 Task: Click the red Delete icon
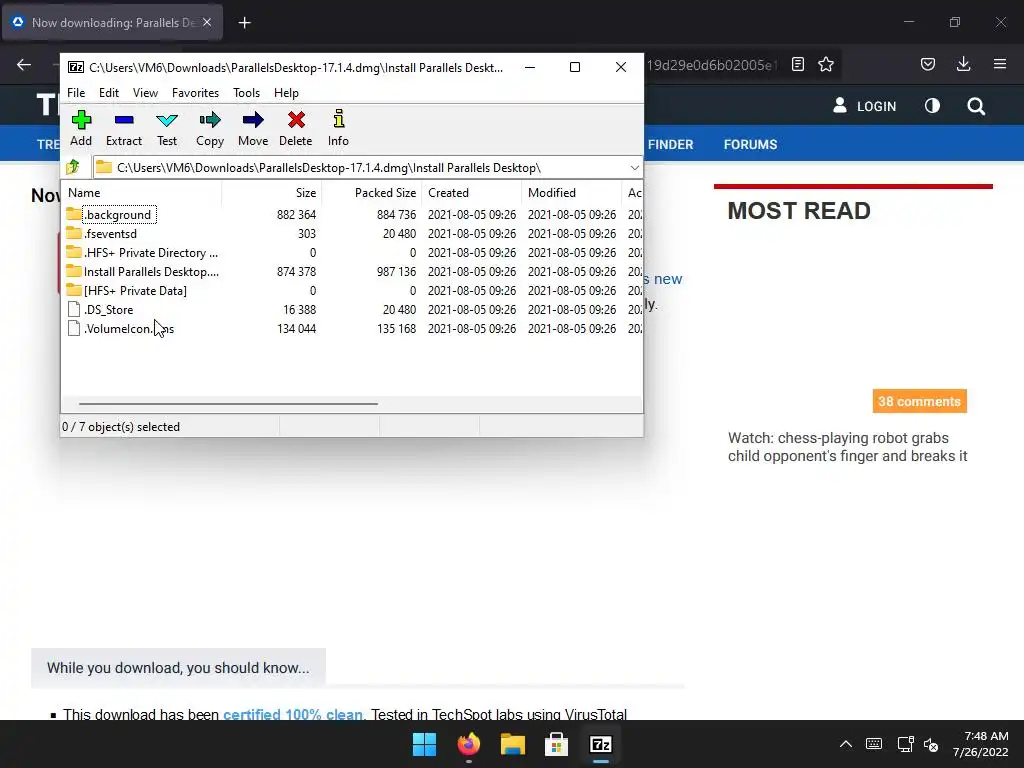296,128
